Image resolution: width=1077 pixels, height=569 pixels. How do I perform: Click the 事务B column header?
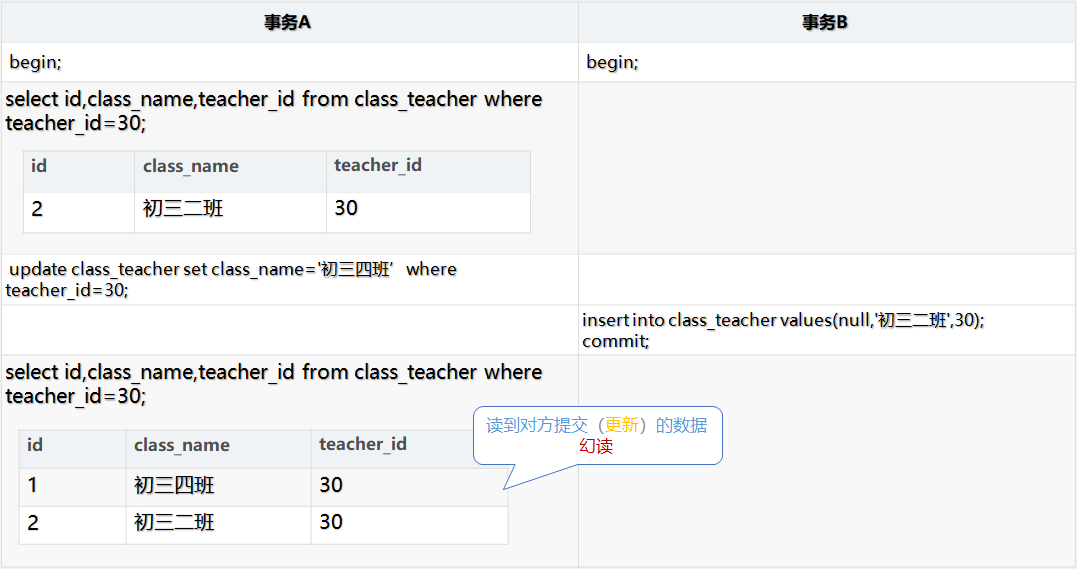[x=825, y=22]
